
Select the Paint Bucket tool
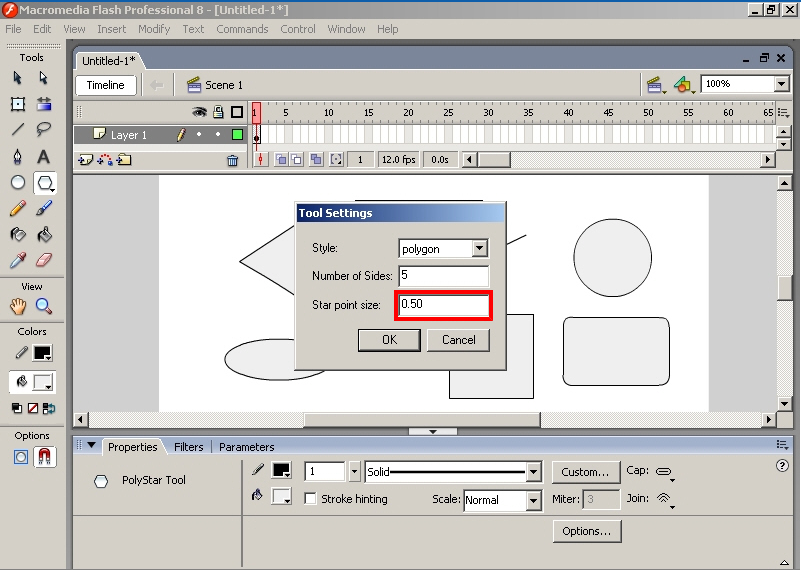[x=44, y=234]
